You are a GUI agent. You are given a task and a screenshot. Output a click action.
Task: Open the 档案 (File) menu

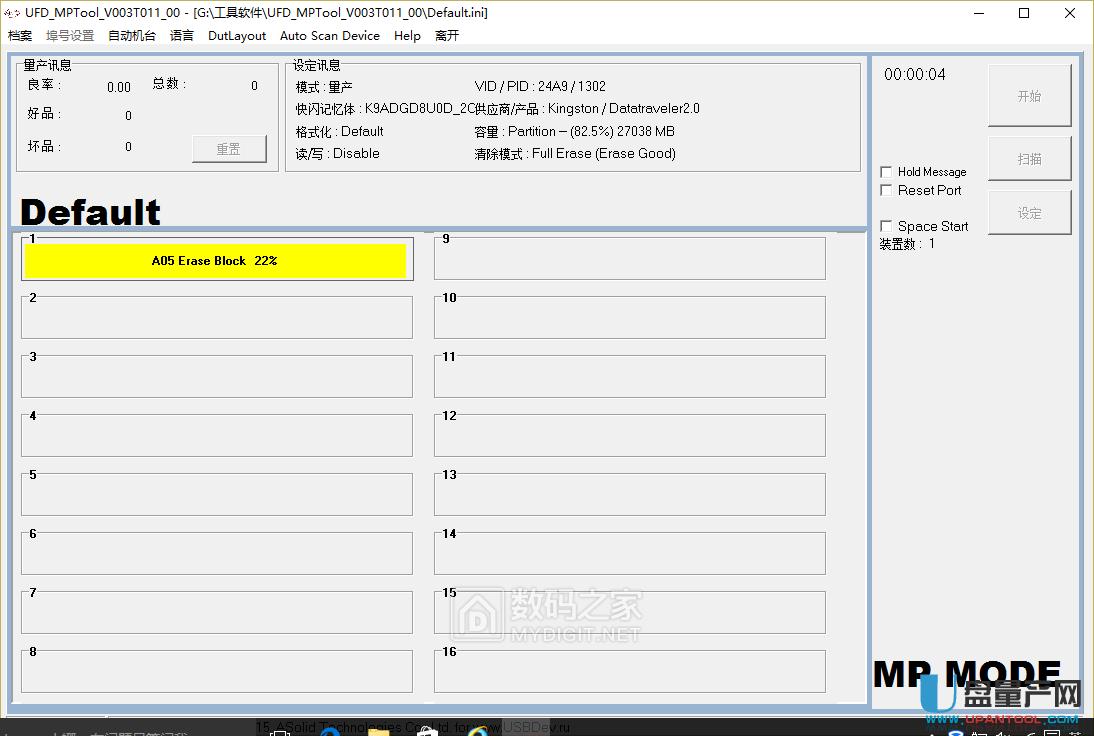(19, 35)
